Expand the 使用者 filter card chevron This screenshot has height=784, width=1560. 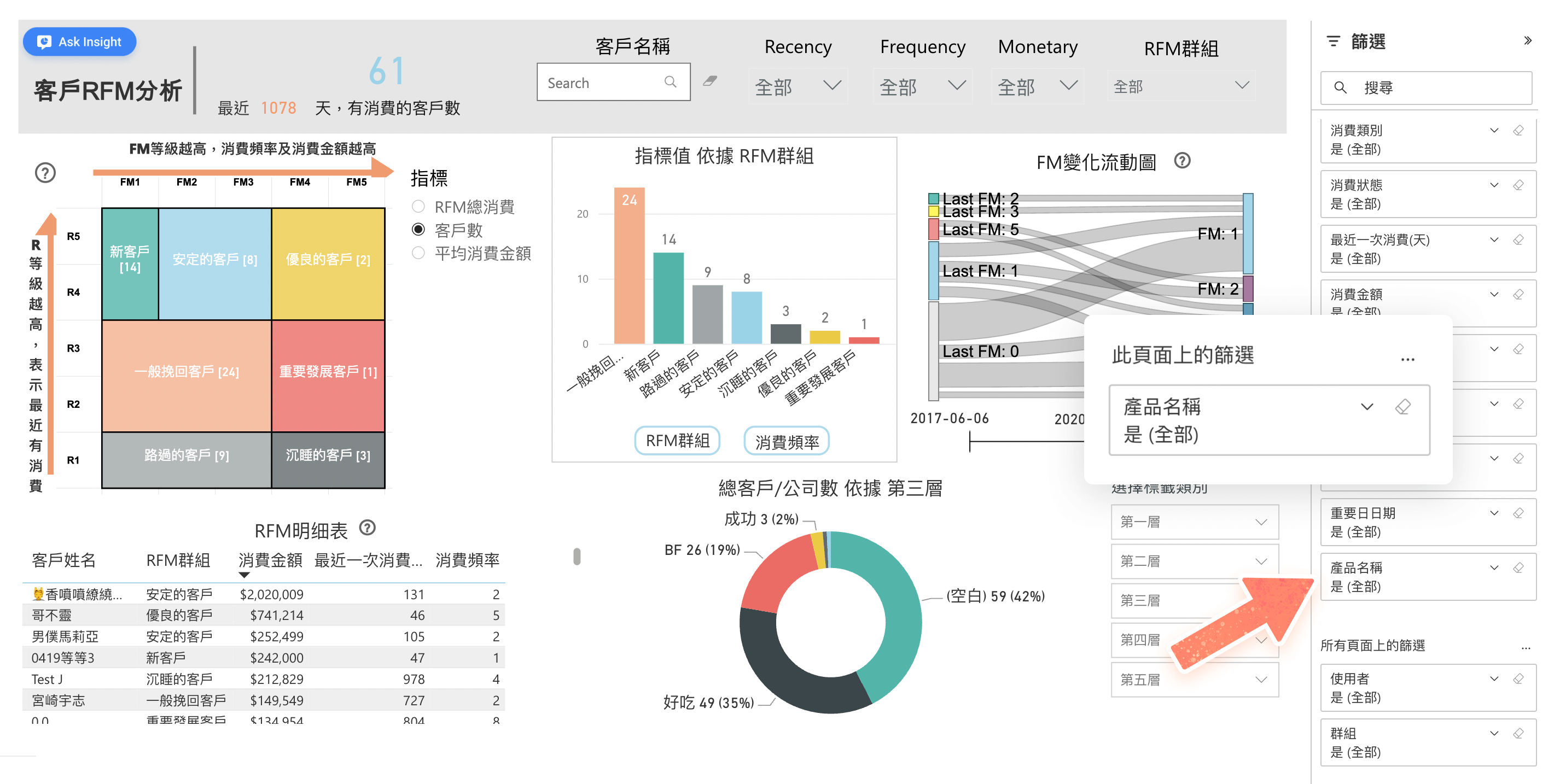pyautogui.click(x=1494, y=678)
